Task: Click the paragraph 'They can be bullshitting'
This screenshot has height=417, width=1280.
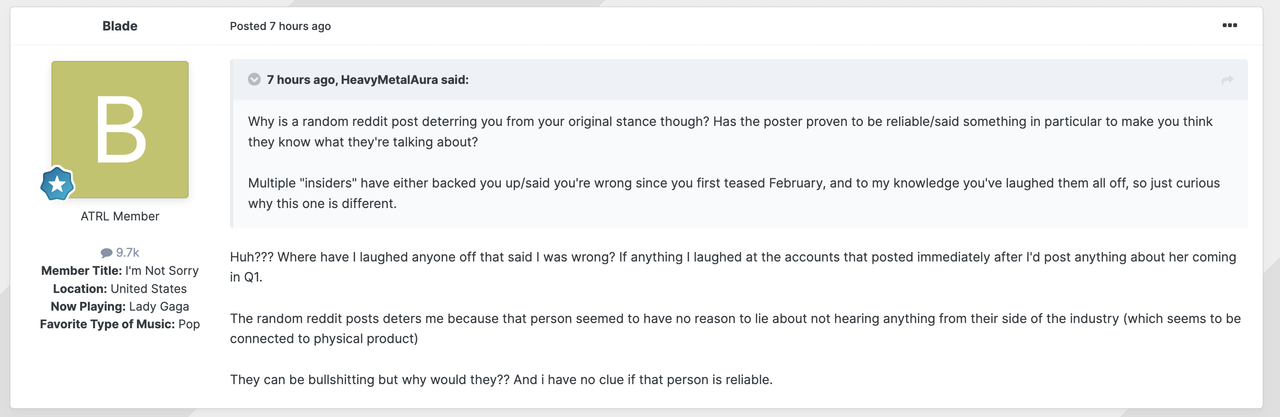Action: click(501, 380)
